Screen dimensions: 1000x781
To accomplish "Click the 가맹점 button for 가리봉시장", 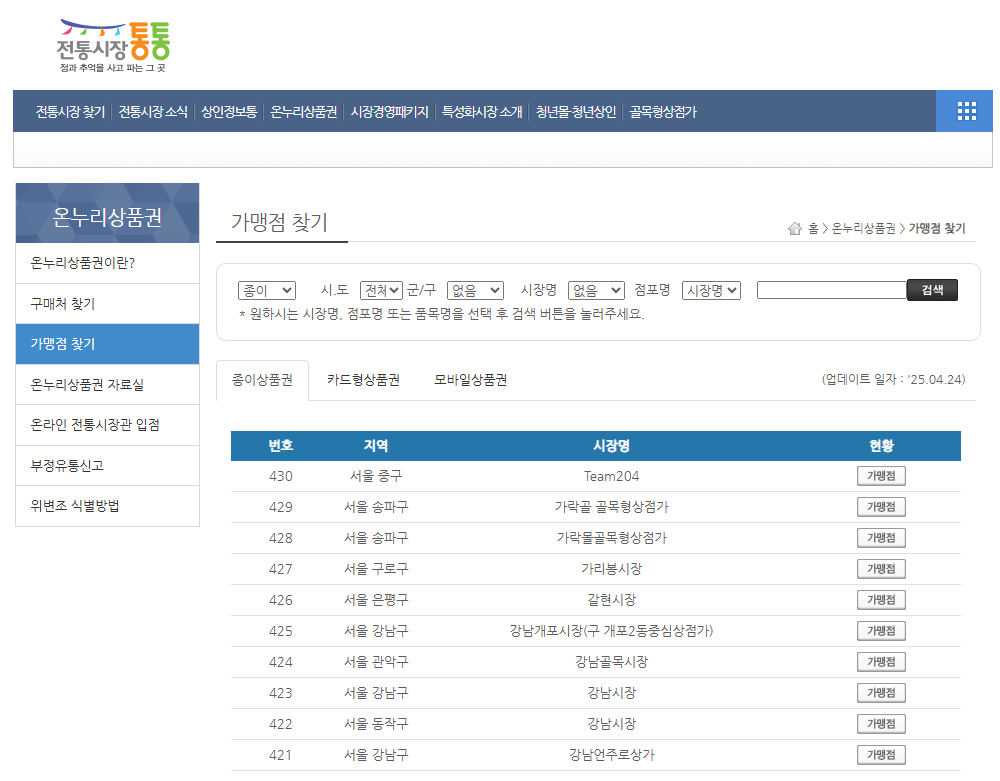I will 880,568.
